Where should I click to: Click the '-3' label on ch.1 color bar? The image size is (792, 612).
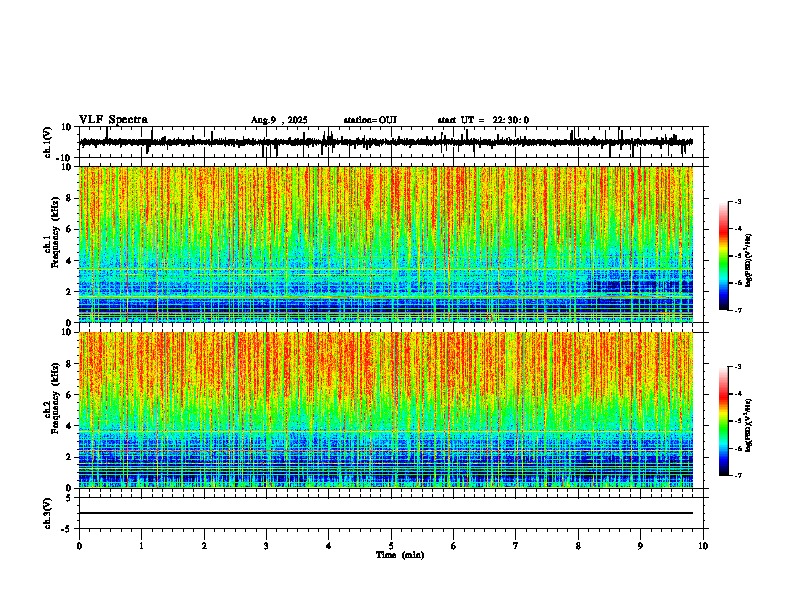(738, 201)
